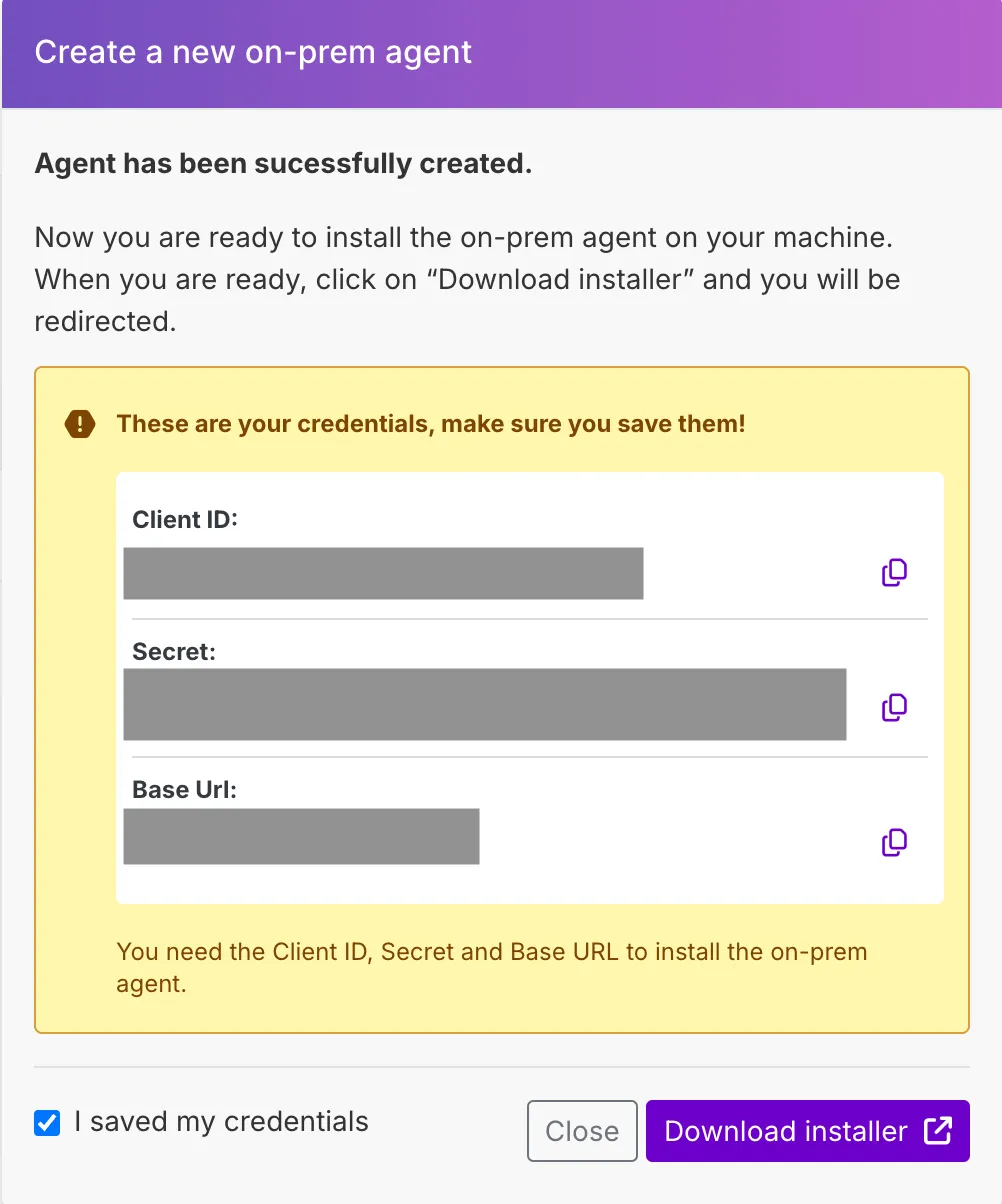Click the "Agent has been sucessfully created" heading
1002x1204 pixels.
283,164
